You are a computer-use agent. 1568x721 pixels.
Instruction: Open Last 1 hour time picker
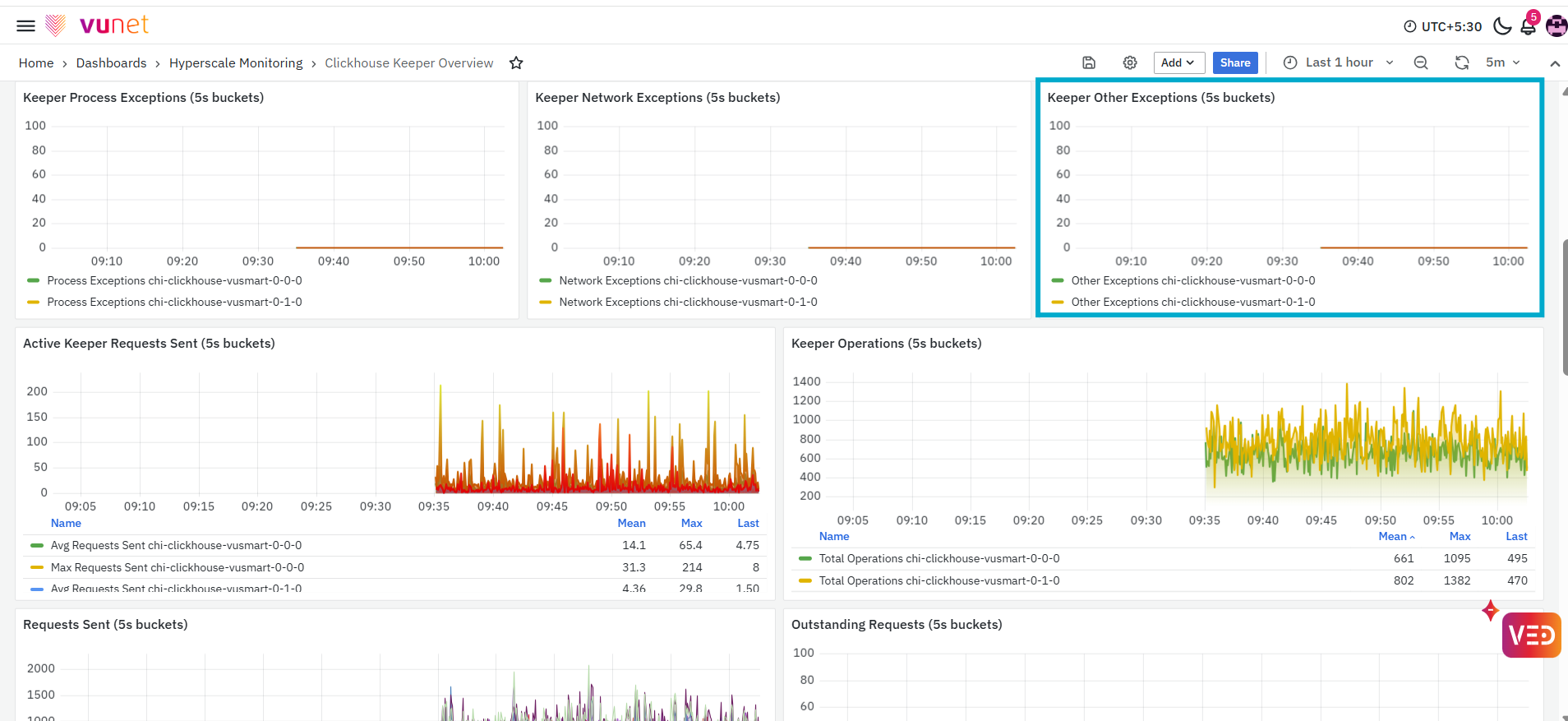1339,62
